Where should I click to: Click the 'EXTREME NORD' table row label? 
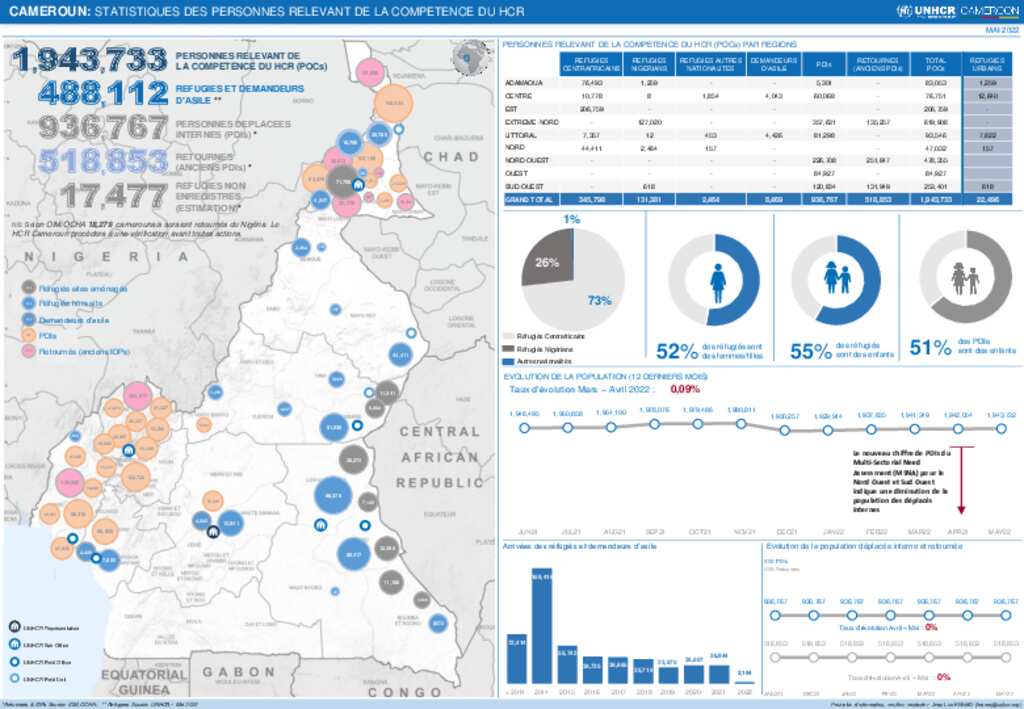(x=531, y=122)
